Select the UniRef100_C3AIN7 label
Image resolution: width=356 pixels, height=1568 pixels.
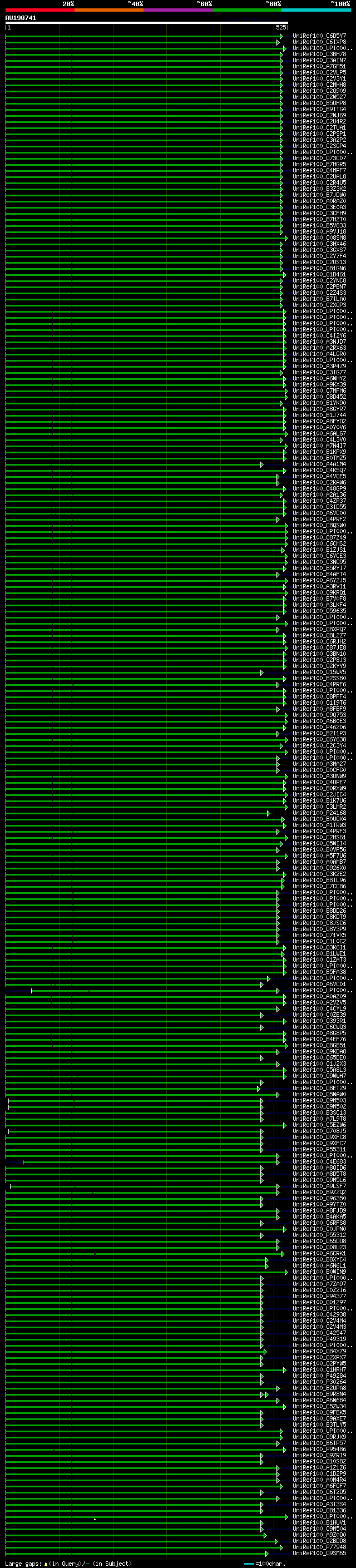pos(319,60)
